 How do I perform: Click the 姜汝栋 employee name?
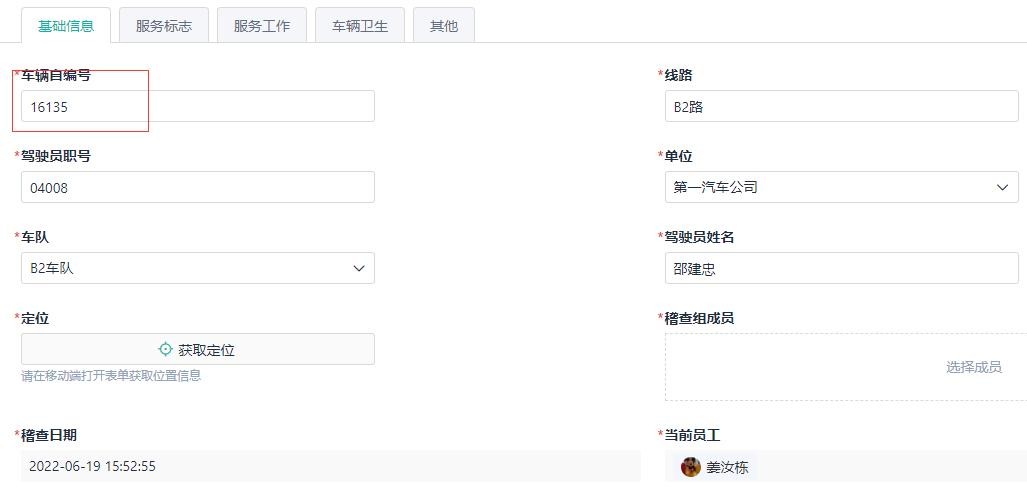tap(727, 467)
